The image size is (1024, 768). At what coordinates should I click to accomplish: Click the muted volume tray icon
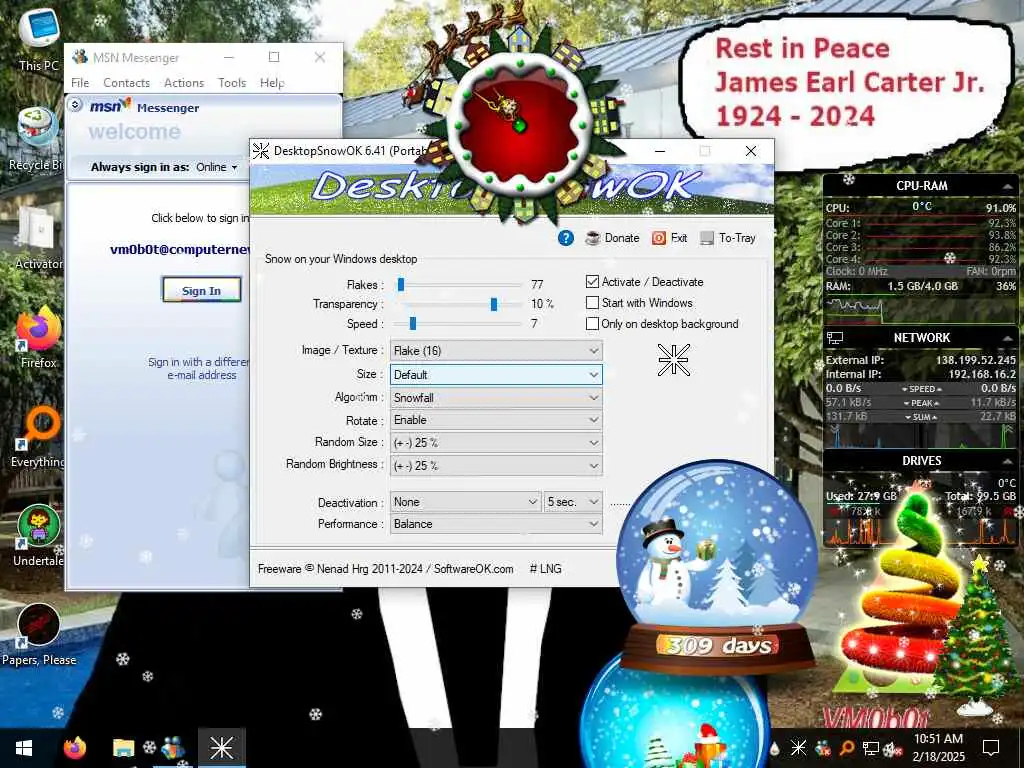891,748
